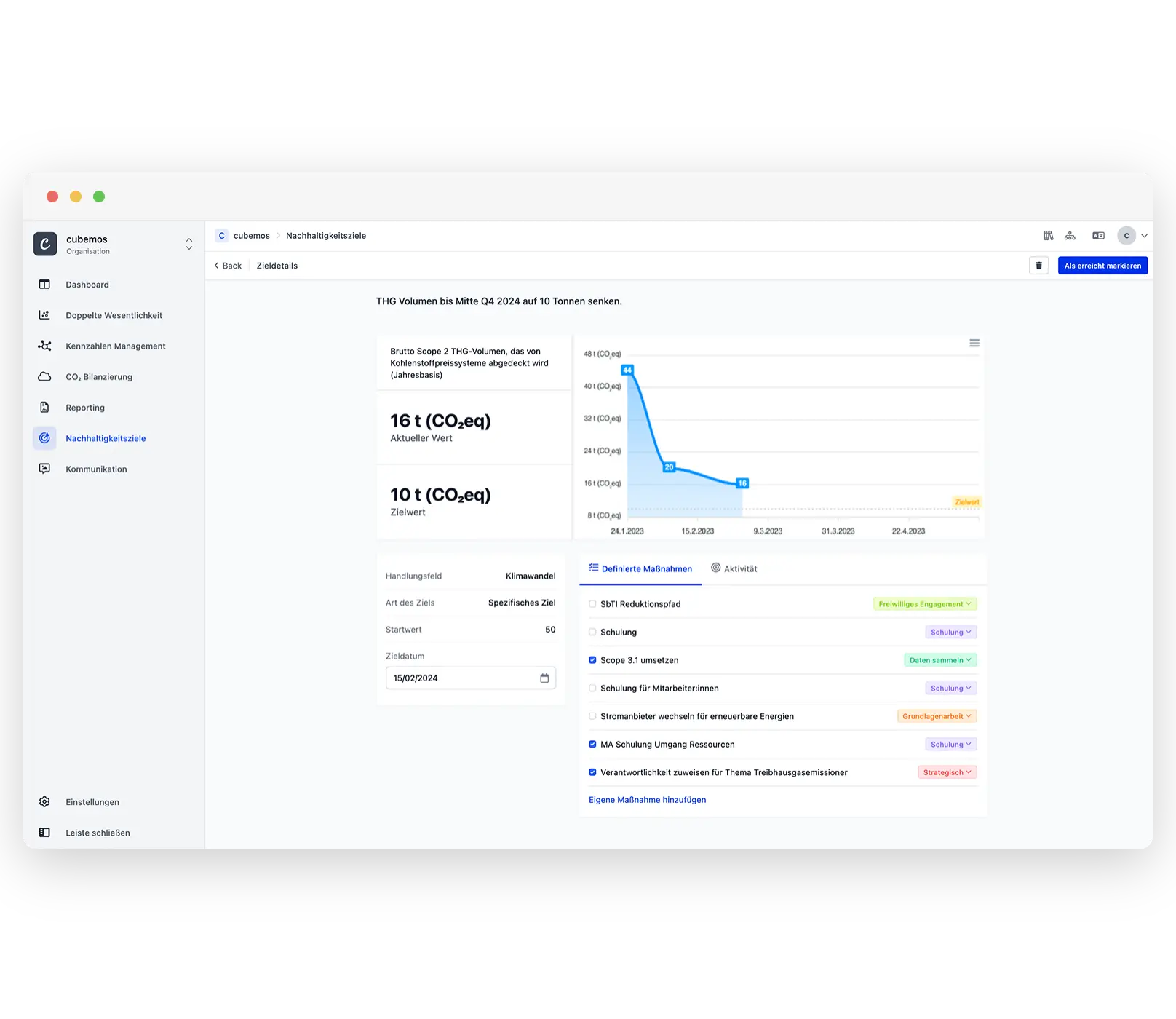Open the language translate icon in header
Image resolution: width=1176 pixels, height=1019 pixels.
pyautogui.click(x=1098, y=236)
